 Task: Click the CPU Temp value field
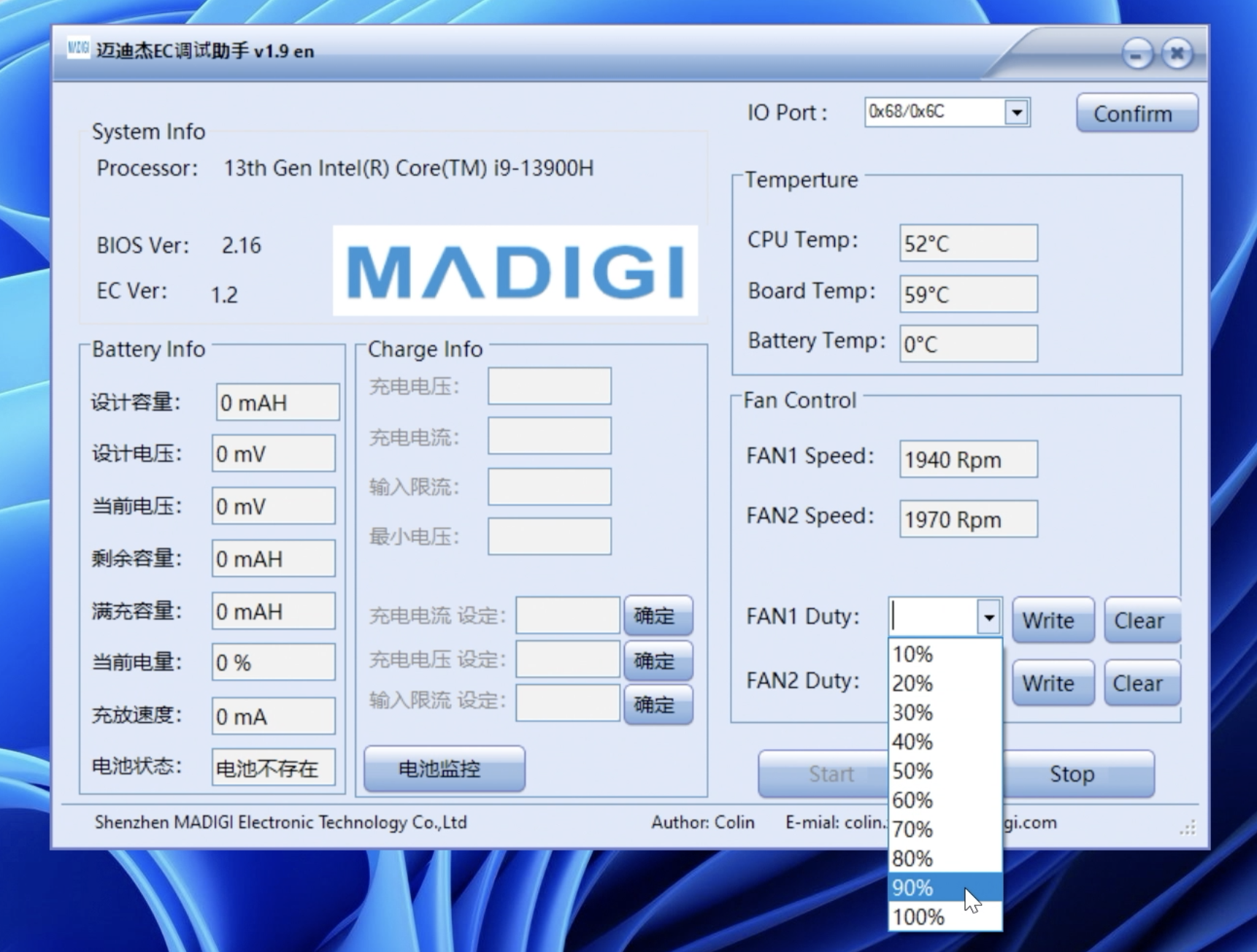click(x=968, y=243)
